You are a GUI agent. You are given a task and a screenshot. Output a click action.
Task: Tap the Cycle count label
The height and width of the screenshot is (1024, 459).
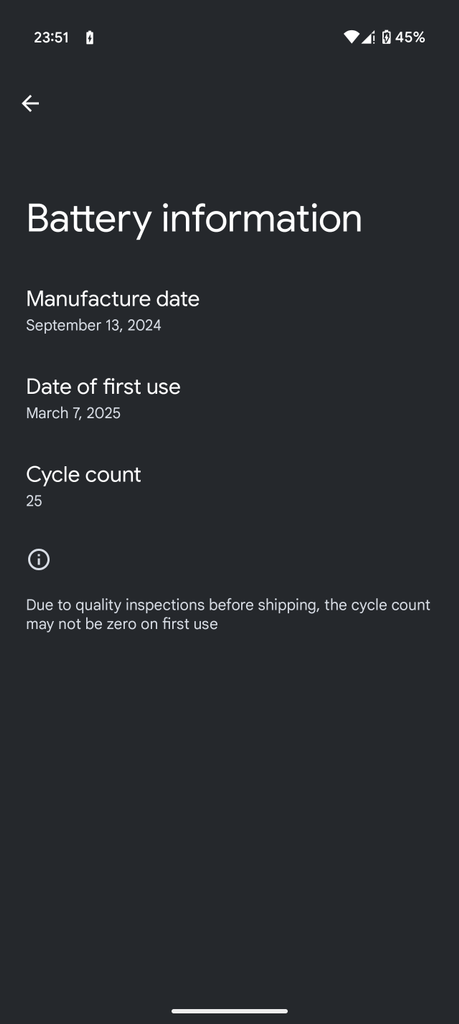[84, 474]
